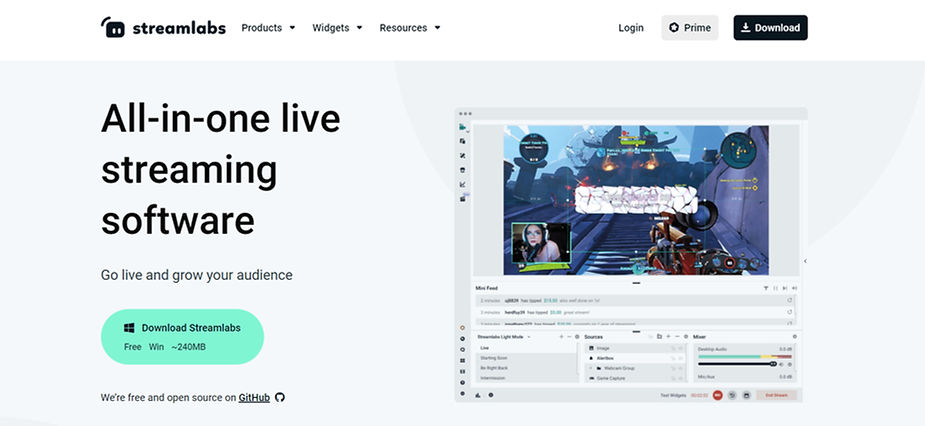Add a new scene with plus icon
Viewport: 925px width, 426px height.
[x=561, y=336]
